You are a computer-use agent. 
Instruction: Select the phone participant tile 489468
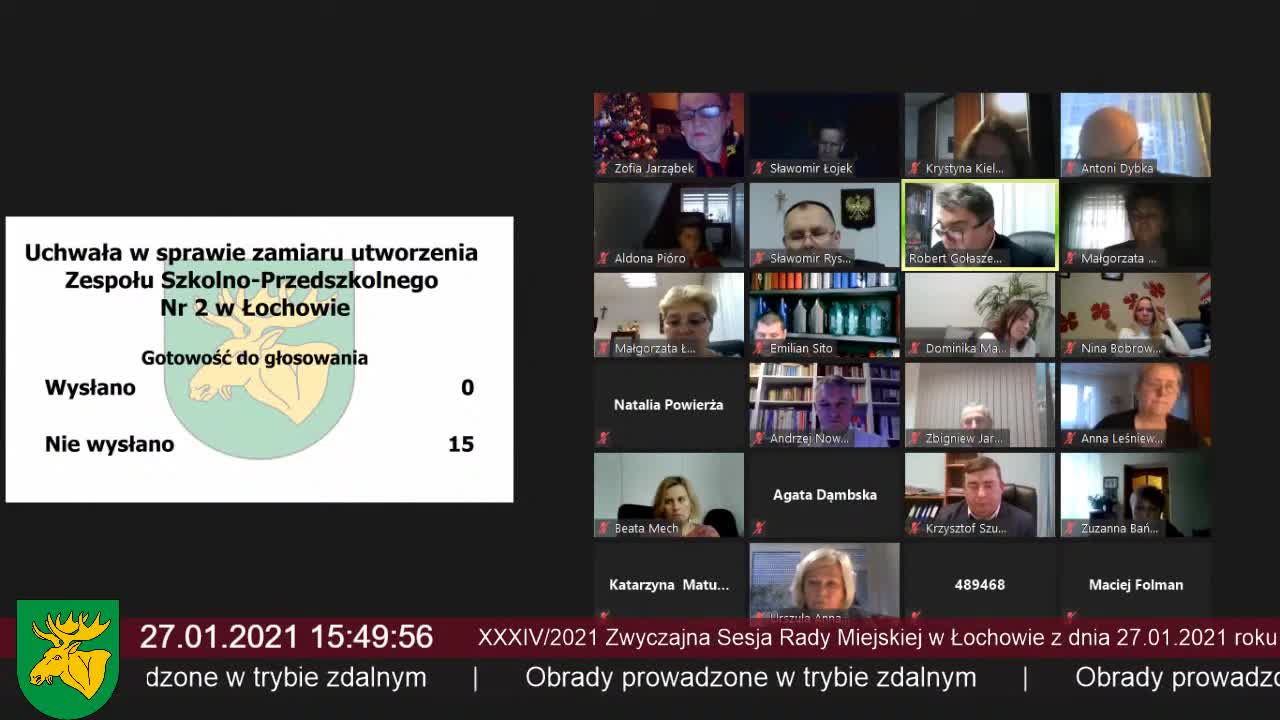979,584
